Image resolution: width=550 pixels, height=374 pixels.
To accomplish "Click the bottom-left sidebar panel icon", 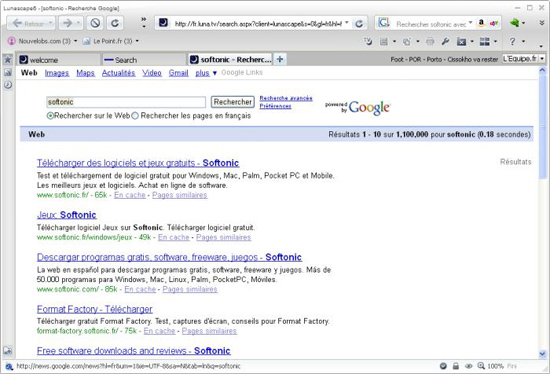I will click(x=7, y=350).
